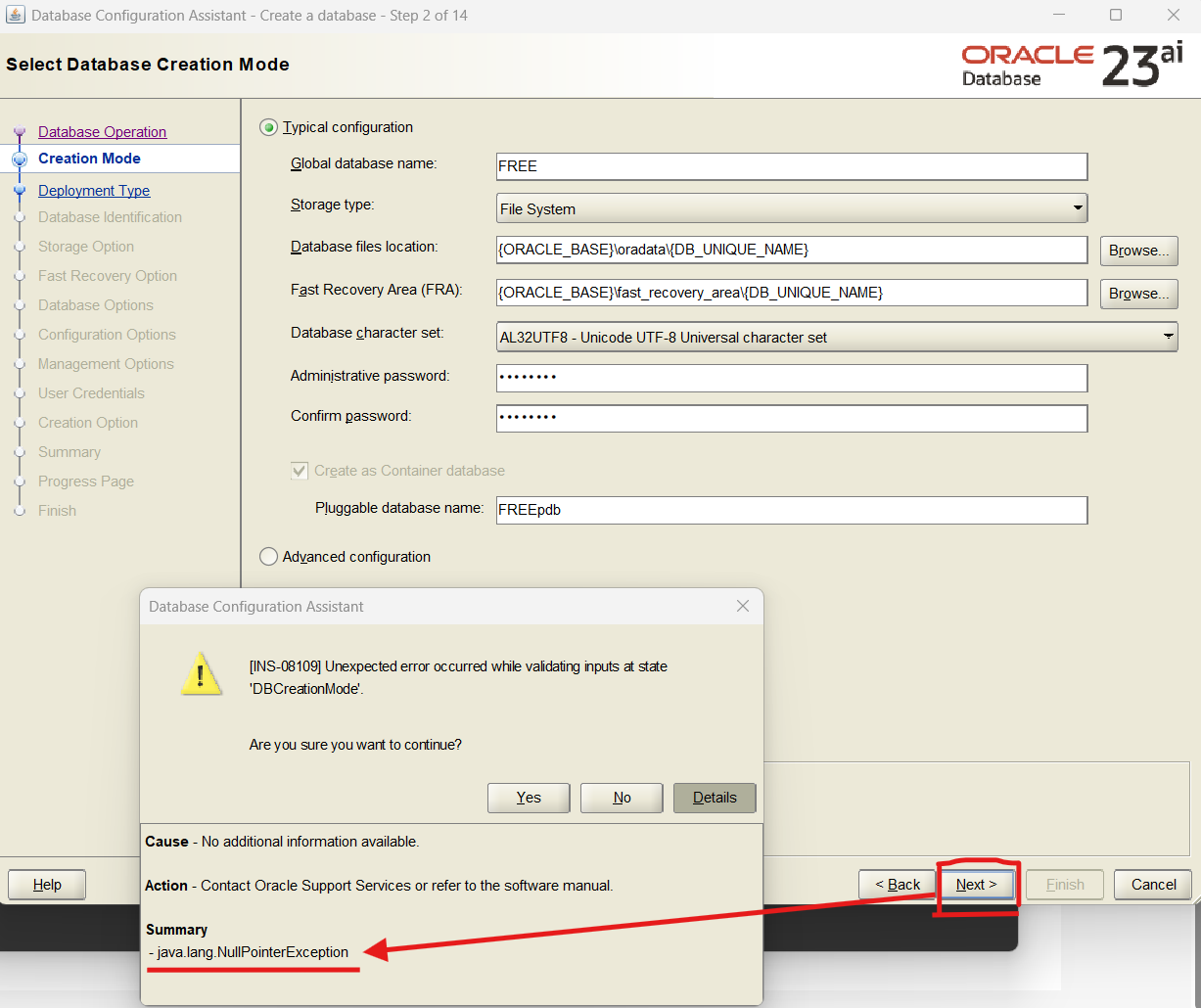Minimize the Database Configuration Assistant window

tap(1059, 16)
